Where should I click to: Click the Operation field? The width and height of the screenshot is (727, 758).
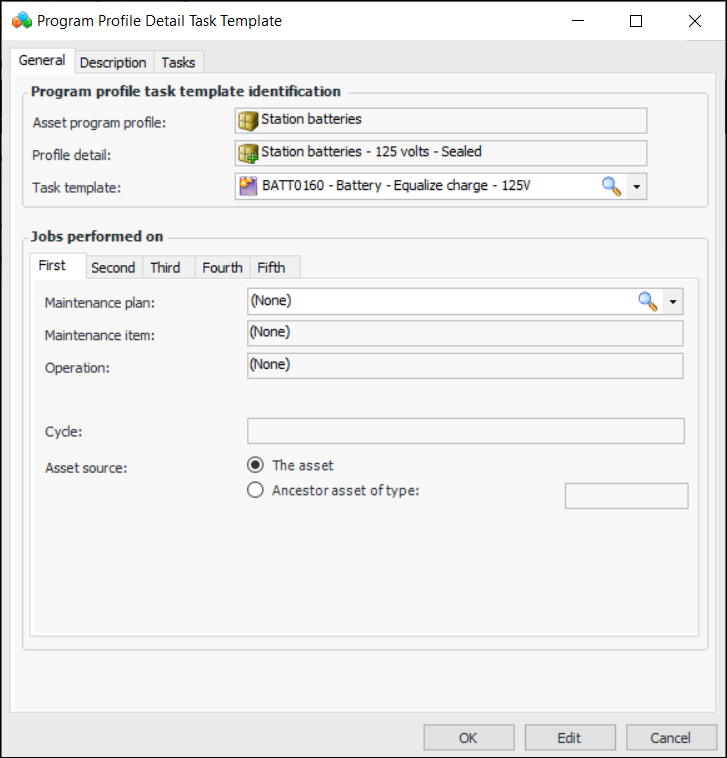[465, 365]
